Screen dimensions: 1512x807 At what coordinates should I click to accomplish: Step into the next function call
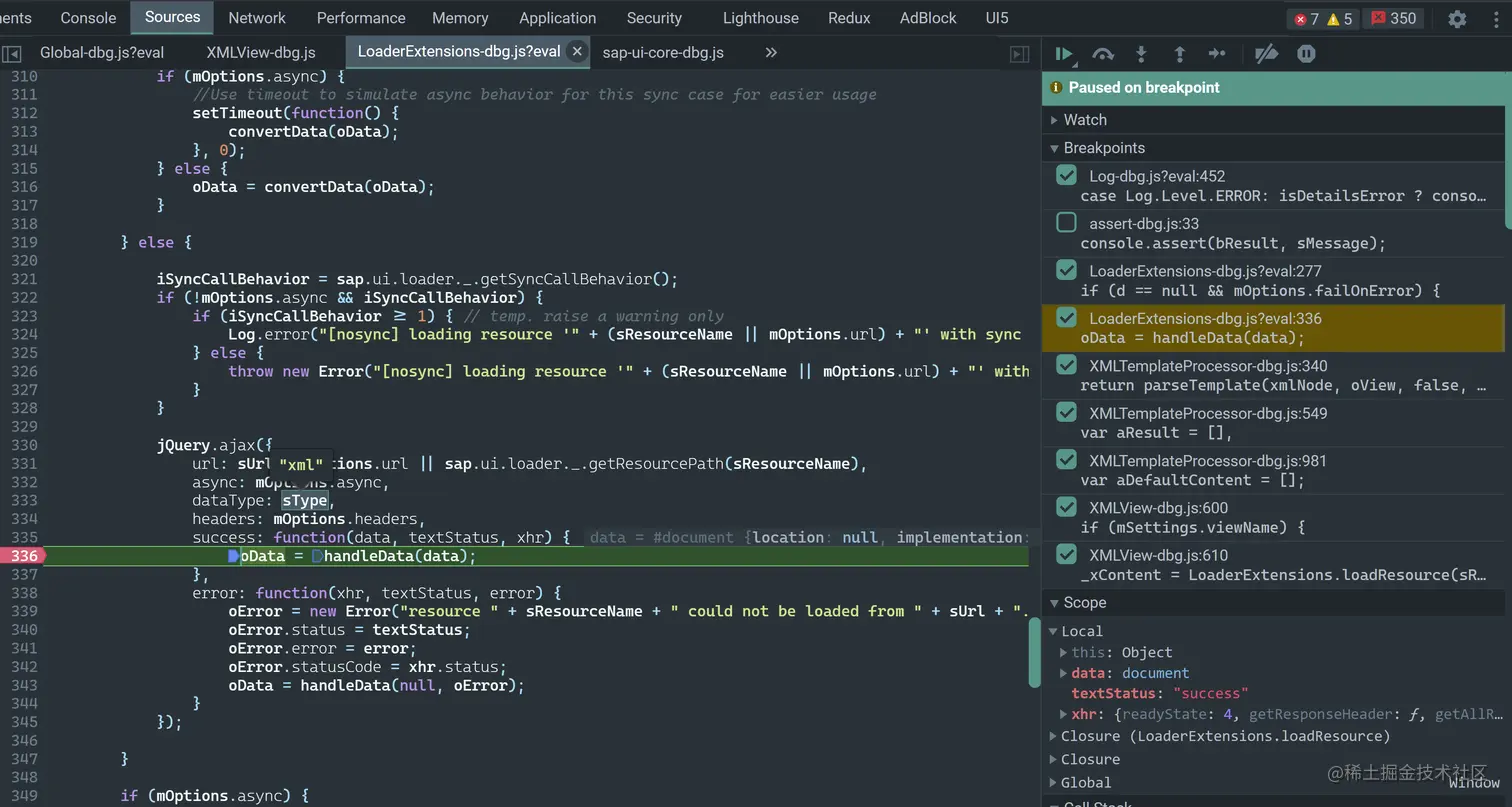[1141, 54]
